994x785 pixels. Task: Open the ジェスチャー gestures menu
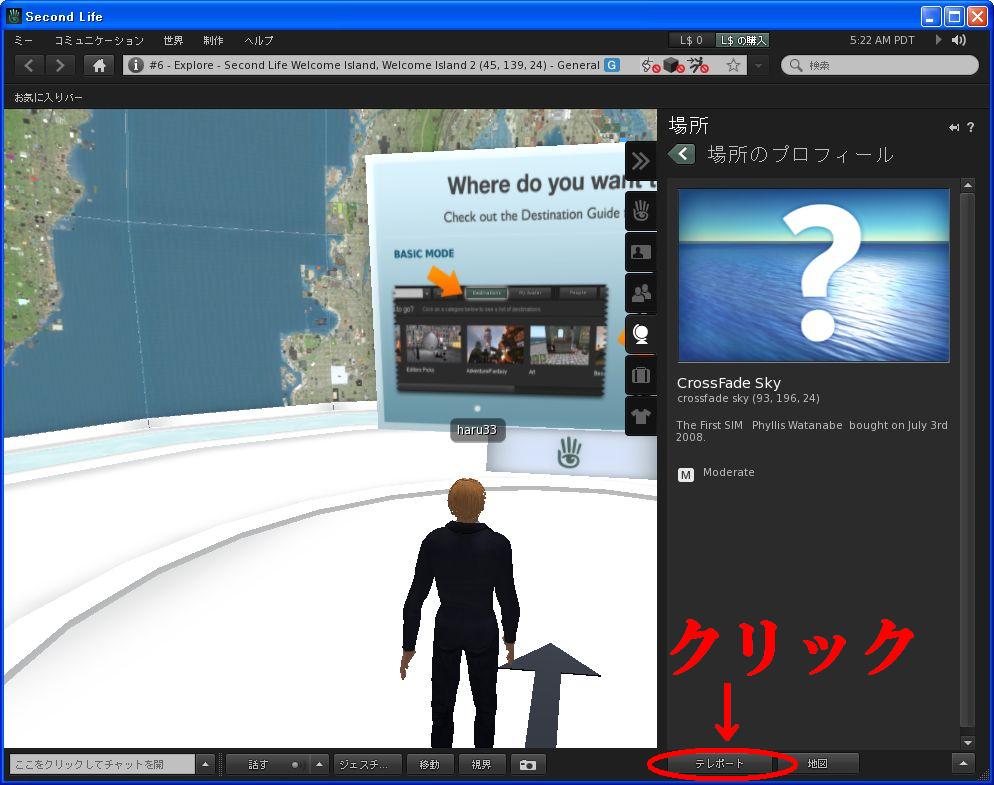tap(368, 765)
